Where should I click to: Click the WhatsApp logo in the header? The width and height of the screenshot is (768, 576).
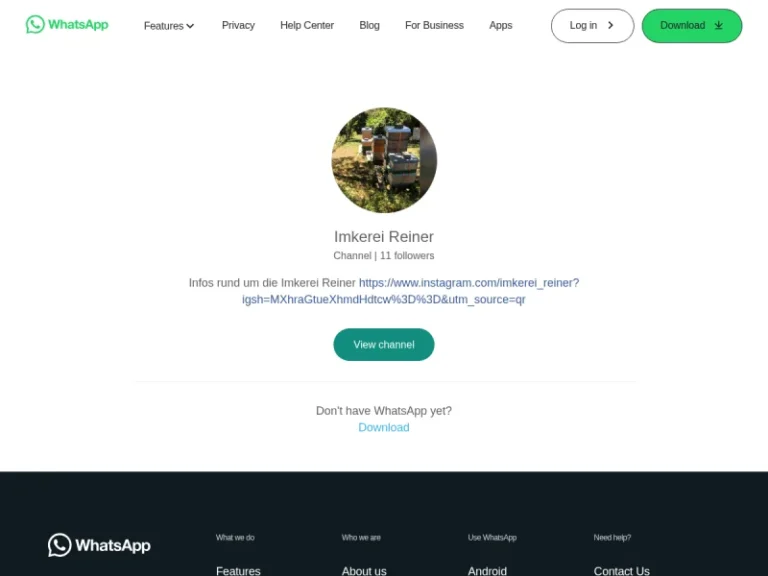[x=67, y=24]
